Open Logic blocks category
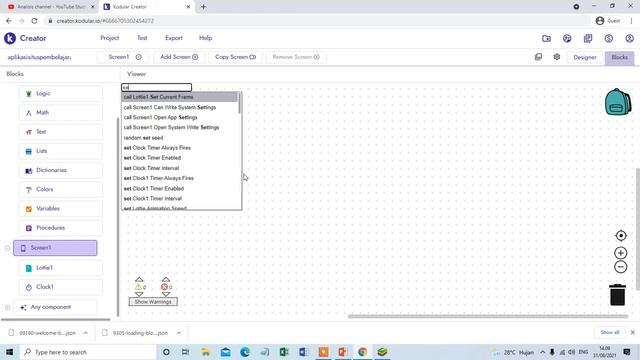640x360 pixels. tap(60, 93)
